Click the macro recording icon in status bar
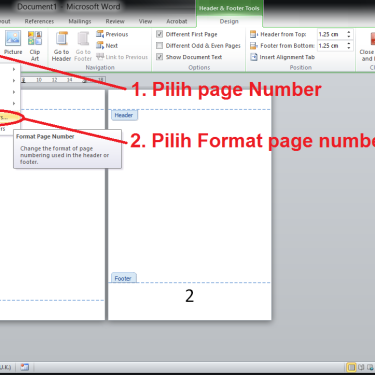This screenshot has width=375, height=375. click(x=25, y=367)
